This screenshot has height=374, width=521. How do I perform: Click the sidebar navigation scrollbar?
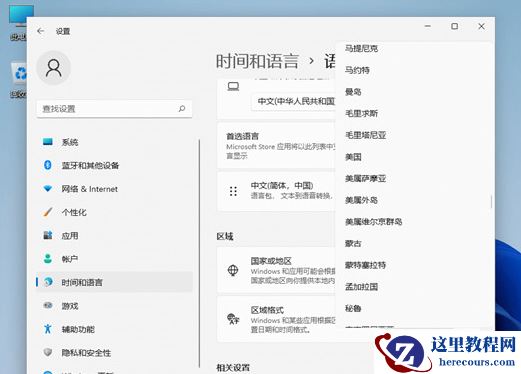[x=199, y=253]
